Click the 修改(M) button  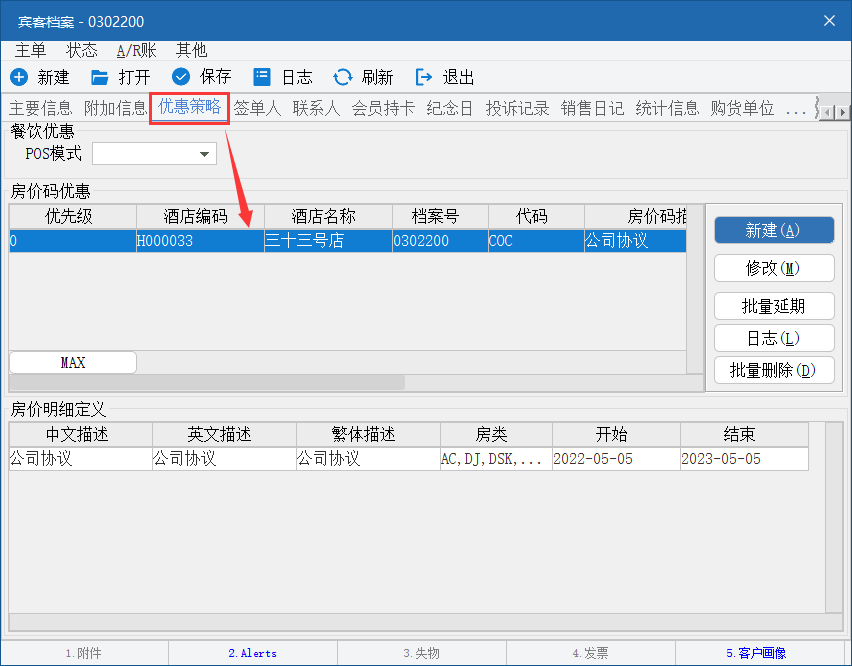(x=774, y=268)
